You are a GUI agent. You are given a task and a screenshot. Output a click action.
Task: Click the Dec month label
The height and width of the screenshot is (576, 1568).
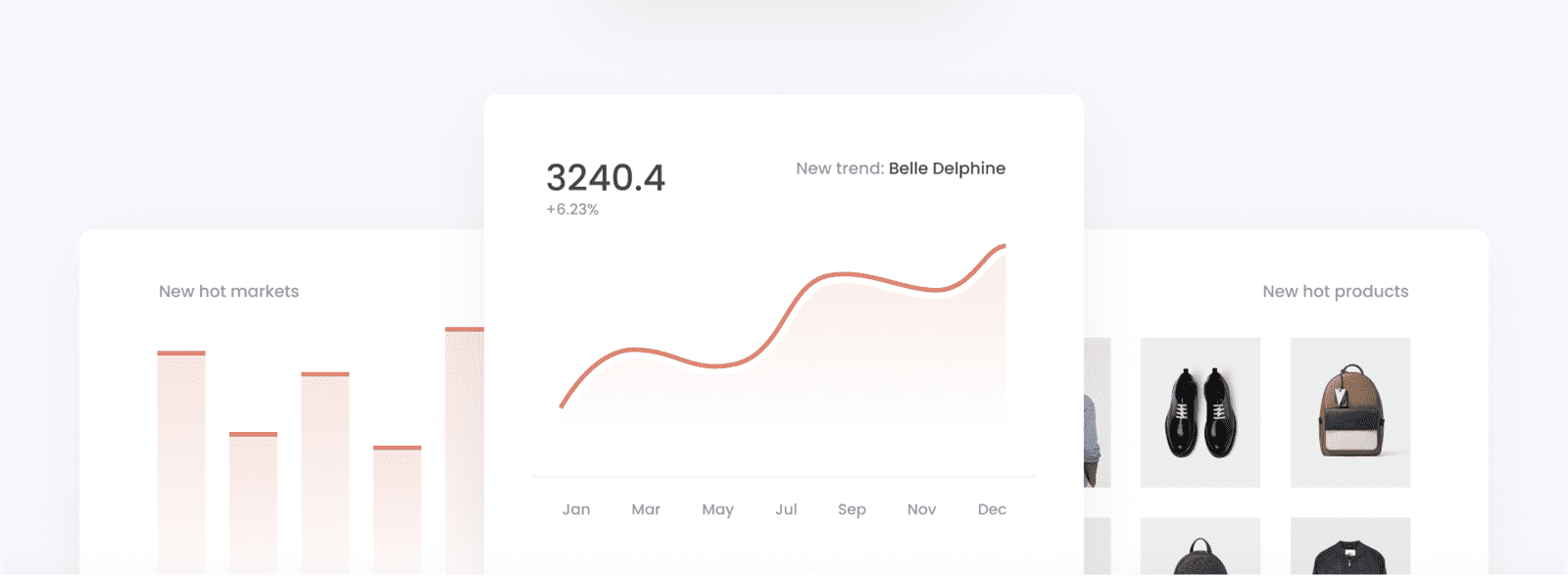pos(992,509)
